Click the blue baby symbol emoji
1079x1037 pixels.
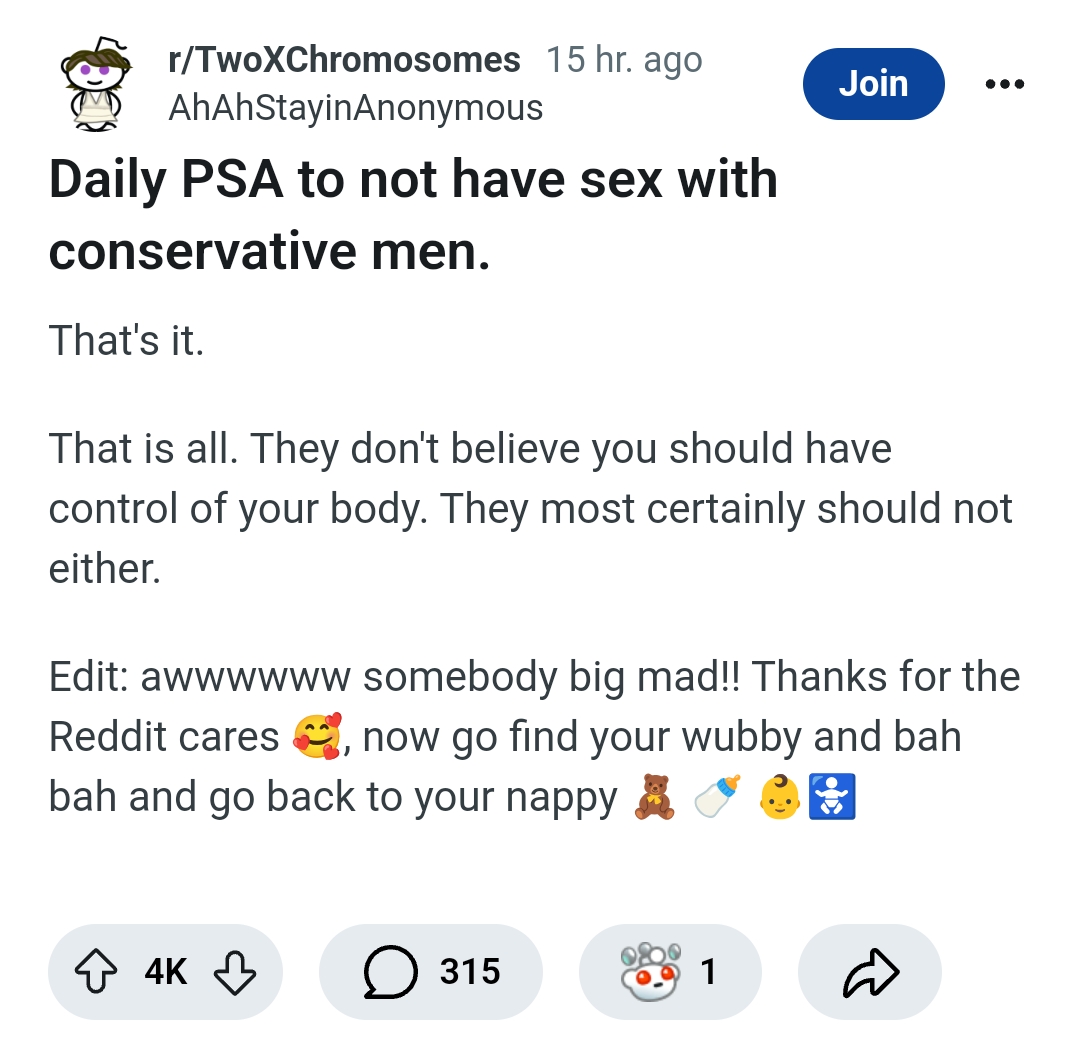pyautogui.click(x=832, y=797)
